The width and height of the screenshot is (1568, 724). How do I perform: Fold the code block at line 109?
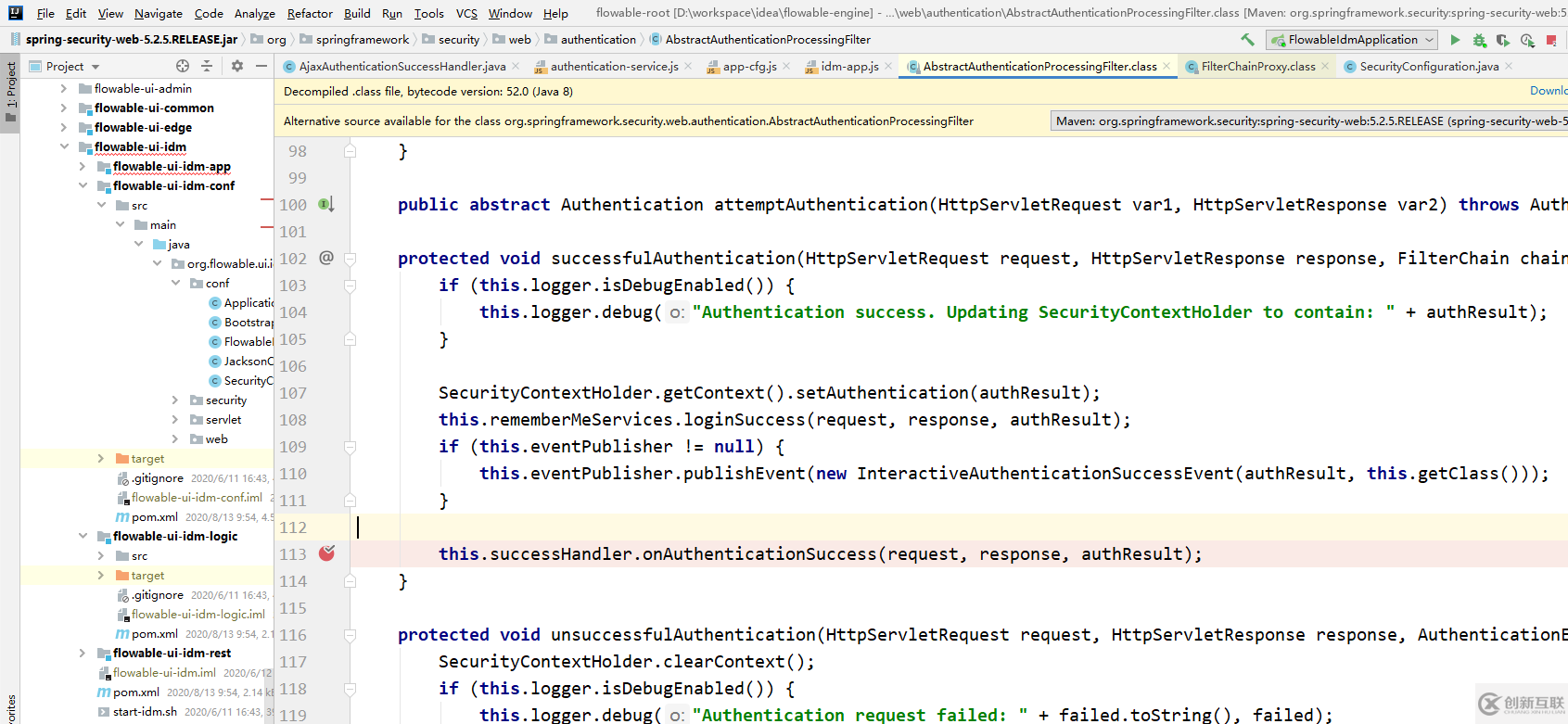[351, 447]
